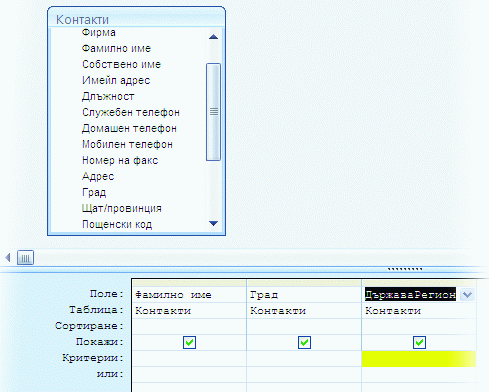Click the Сортиране cell under ДържаваРегион
The height and width of the screenshot is (392, 489).
tap(419, 327)
